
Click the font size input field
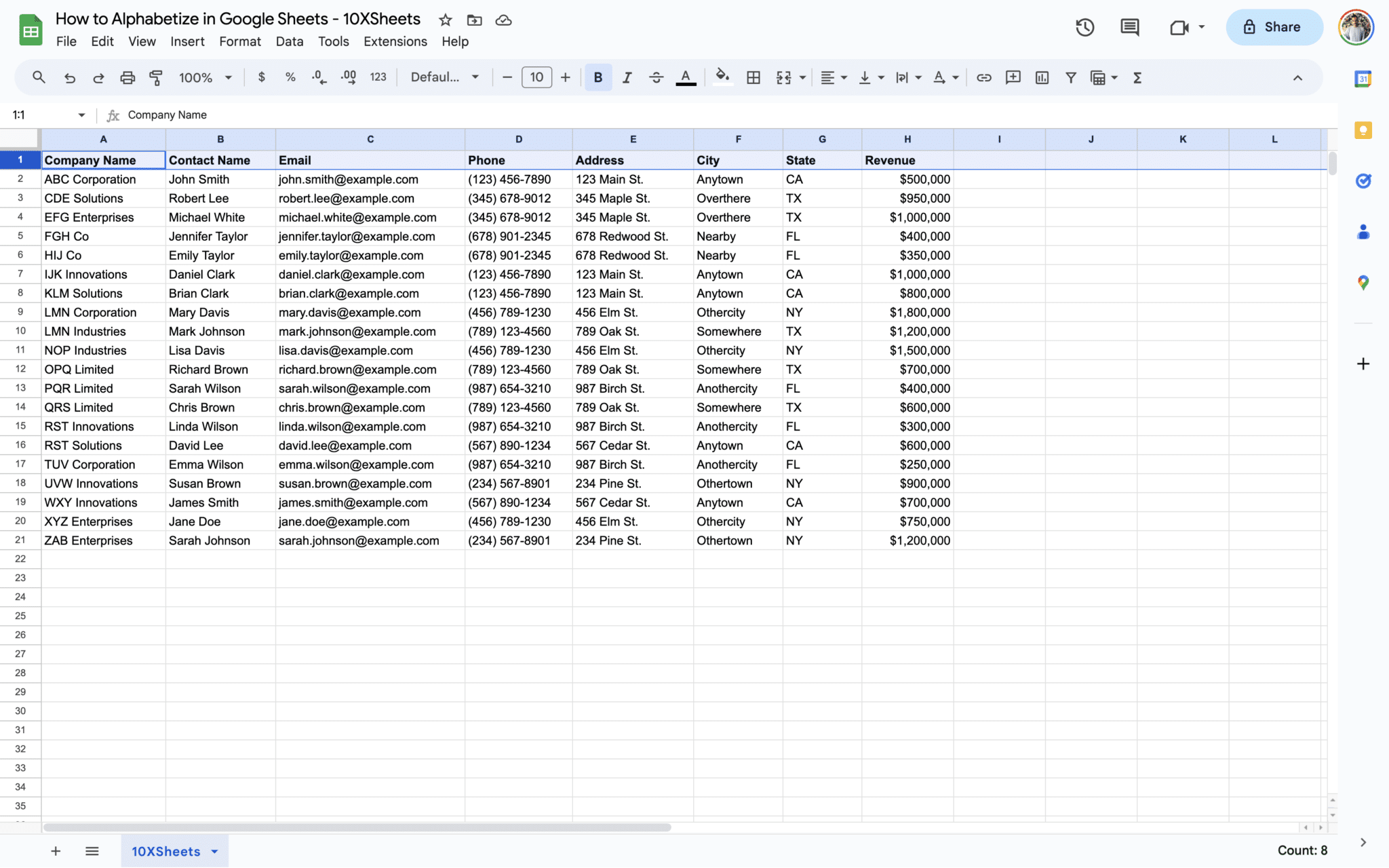click(x=536, y=77)
